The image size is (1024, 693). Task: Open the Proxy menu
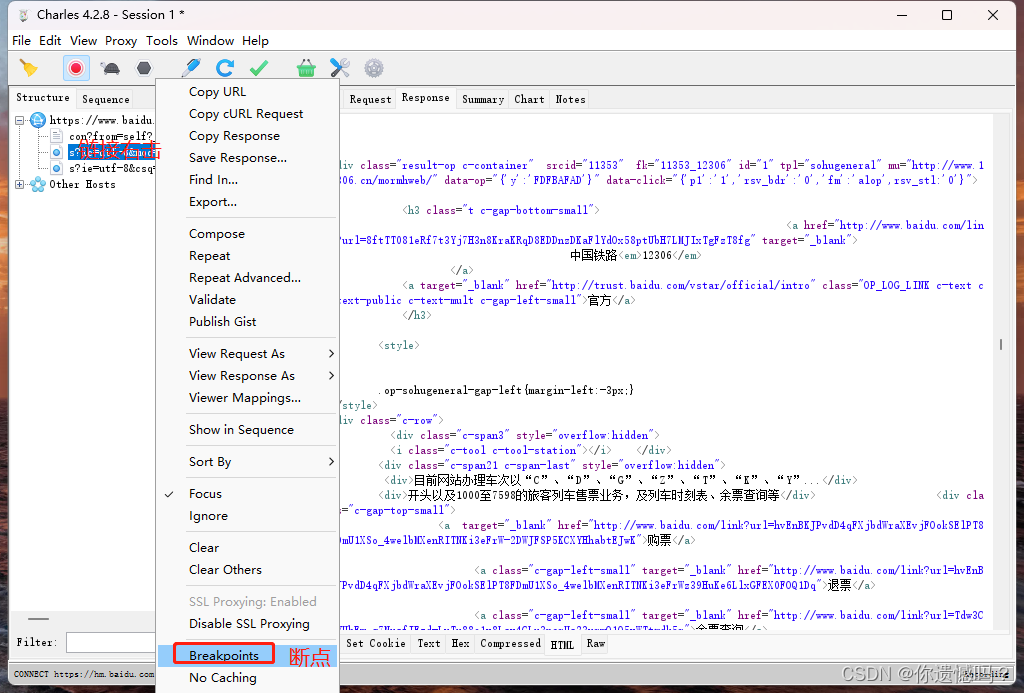point(121,40)
